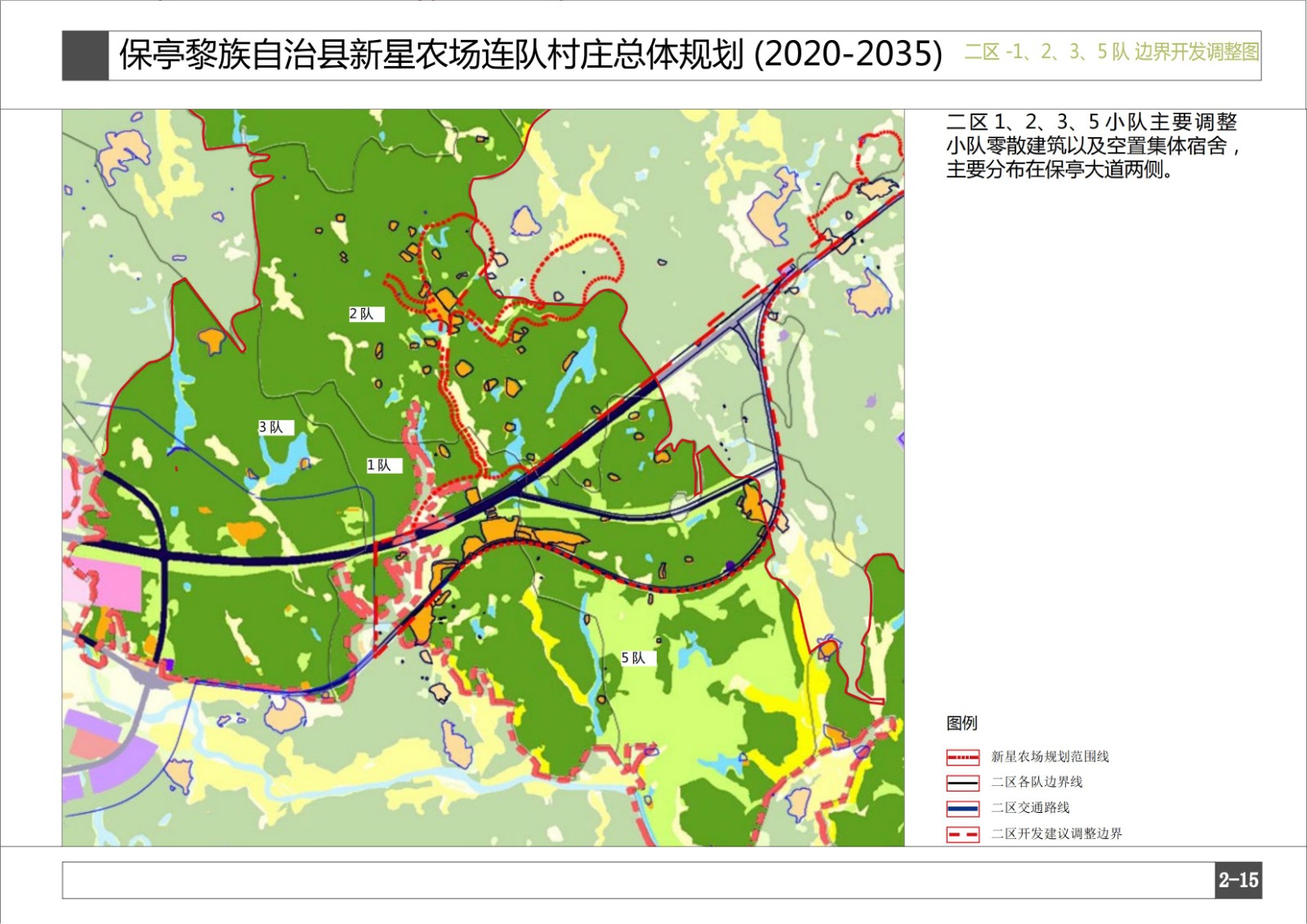
Task: Click the legend heading 图例
Action: pyautogui.click(x=961, y=723)
